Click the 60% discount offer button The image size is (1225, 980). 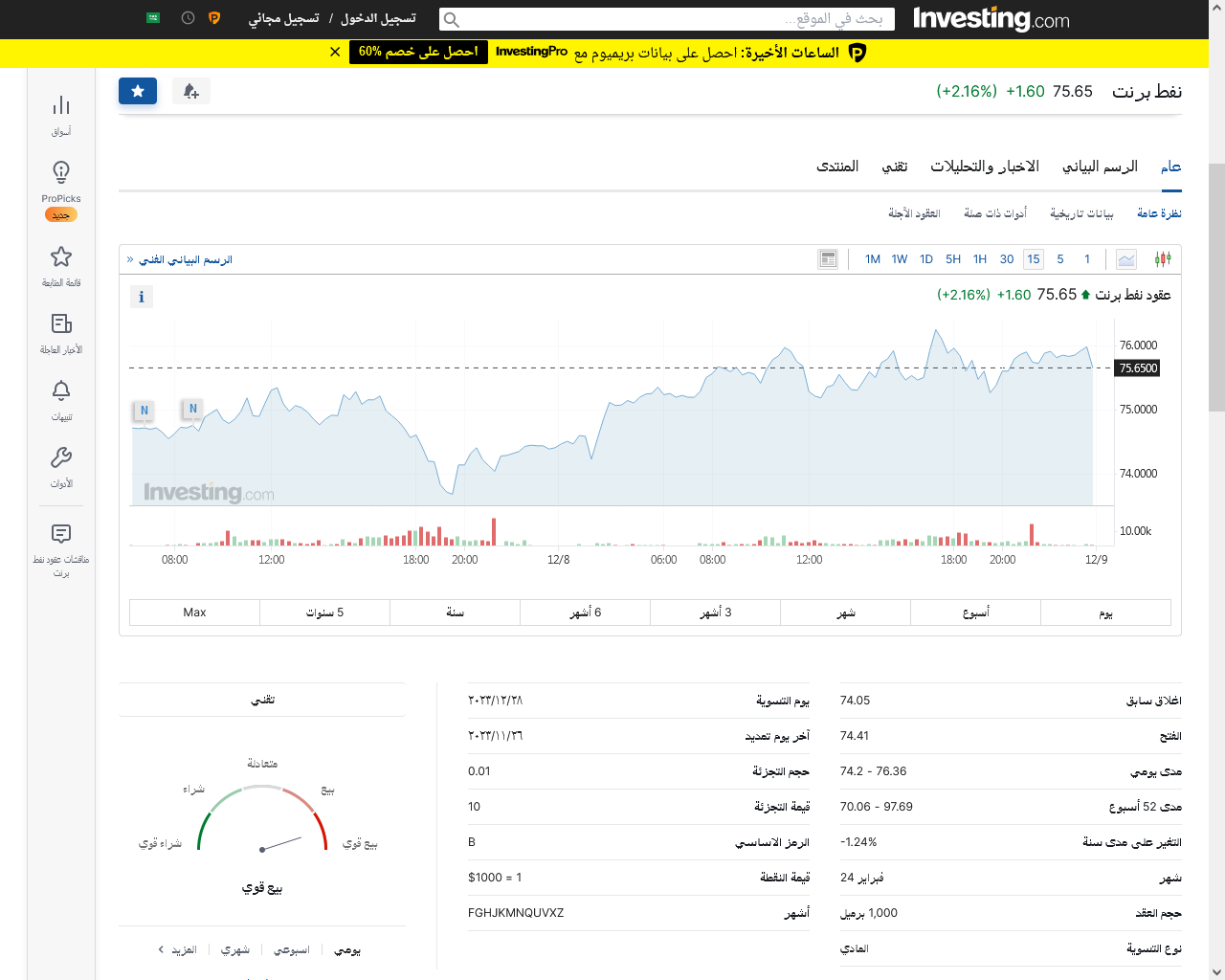418,52
